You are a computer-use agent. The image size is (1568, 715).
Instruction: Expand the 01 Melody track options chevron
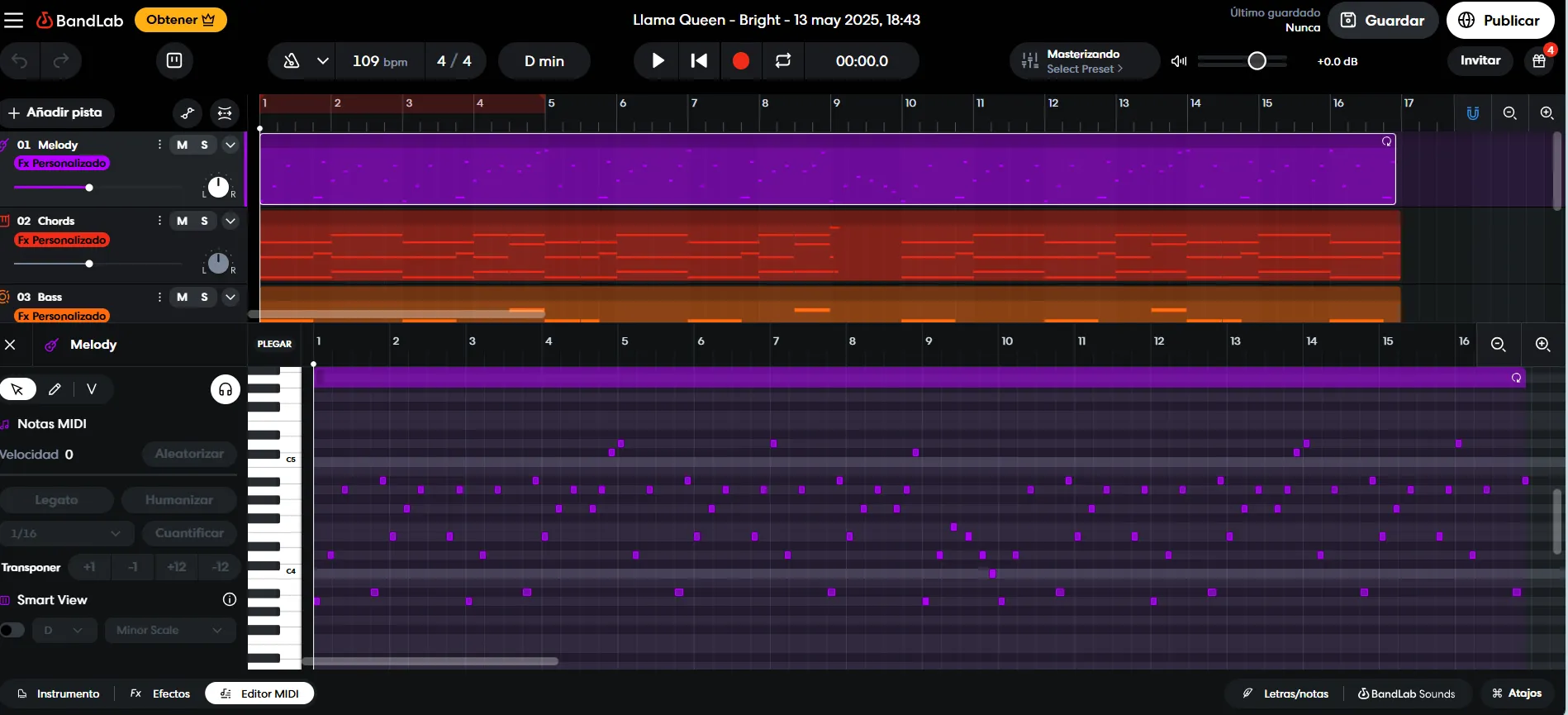point(230,145)
